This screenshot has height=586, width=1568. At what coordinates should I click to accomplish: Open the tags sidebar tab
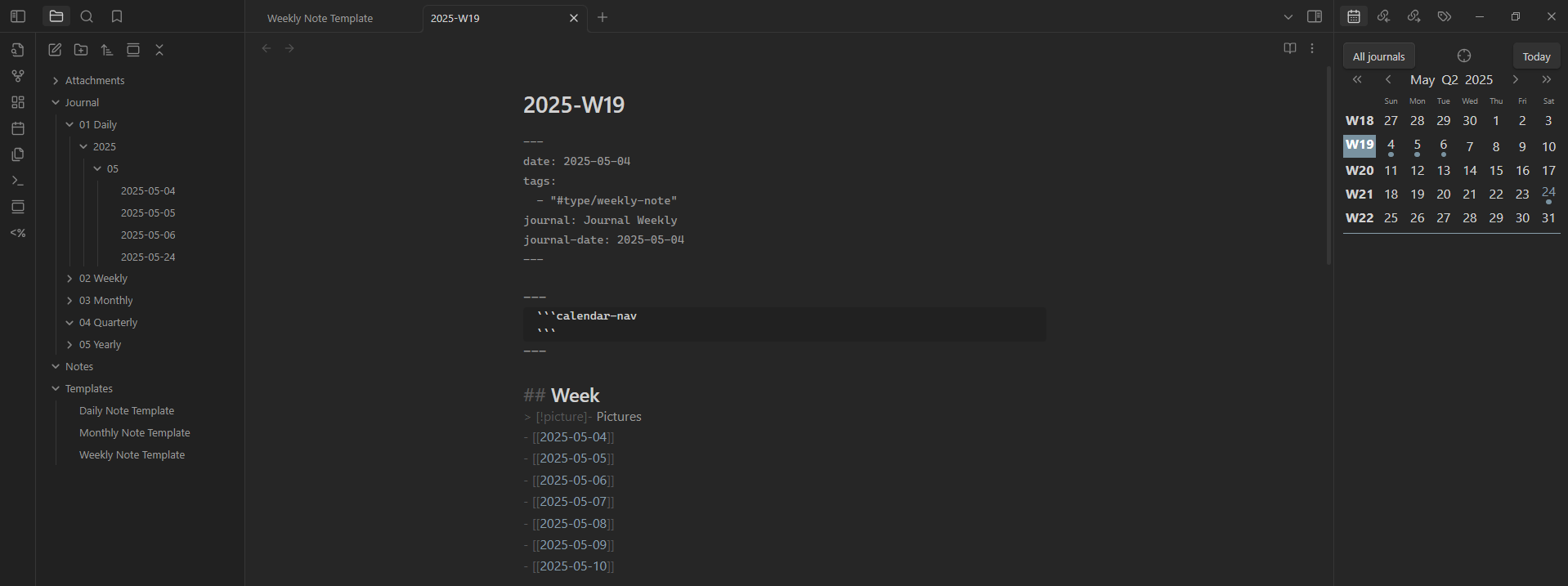click(x=1445, y=16)
